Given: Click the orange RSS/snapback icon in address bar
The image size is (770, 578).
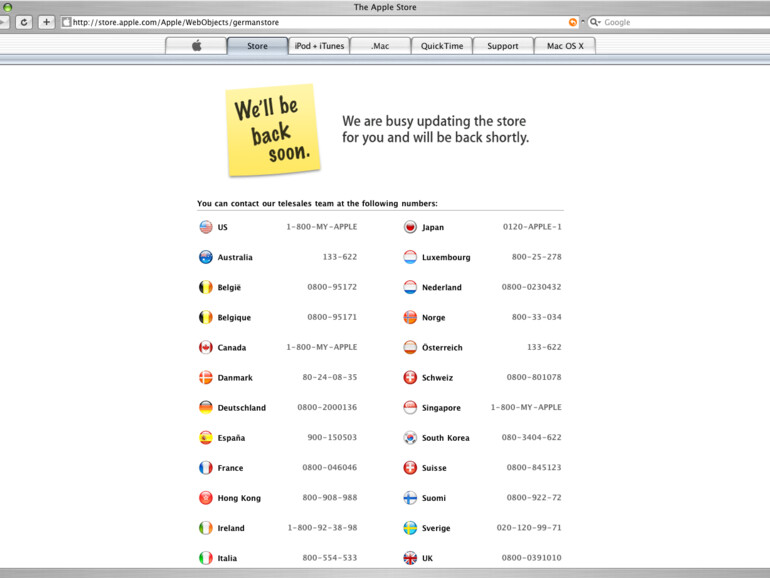Looking at the screenshot, I should [x=573, y=22].
